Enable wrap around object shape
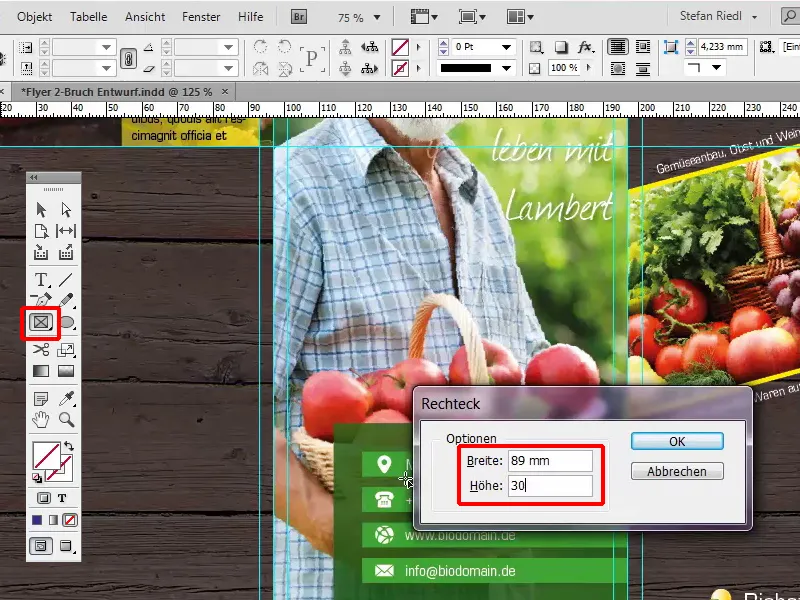 pos(617,68)
